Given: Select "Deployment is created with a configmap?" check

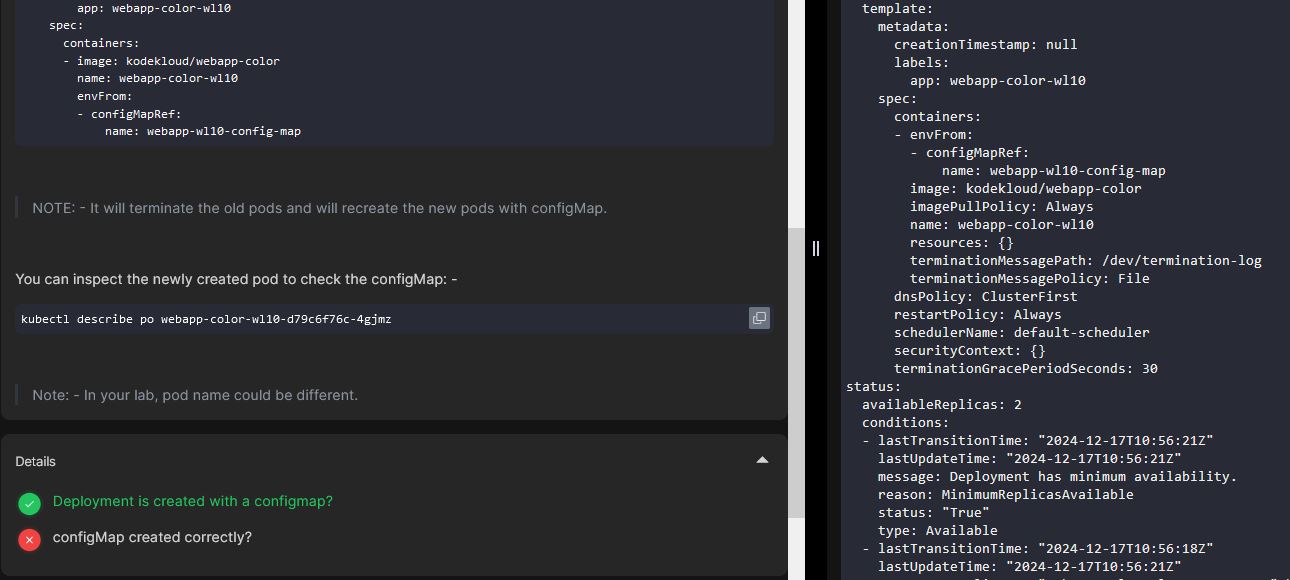Looking at the screenshot, I should [192, 501].
